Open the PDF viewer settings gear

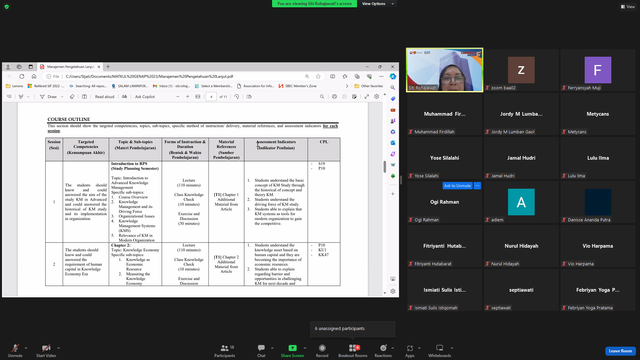tap(377, 97)
